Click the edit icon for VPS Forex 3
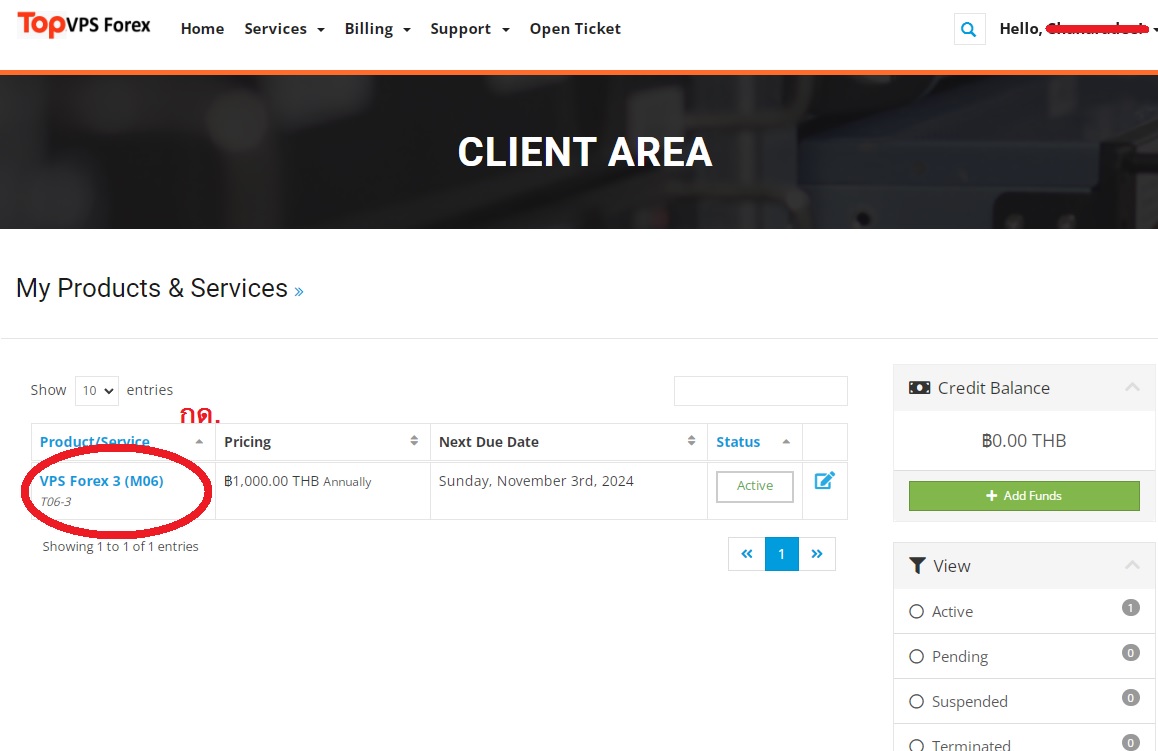This screenshot has height=751, width=1158. [824, 481]
